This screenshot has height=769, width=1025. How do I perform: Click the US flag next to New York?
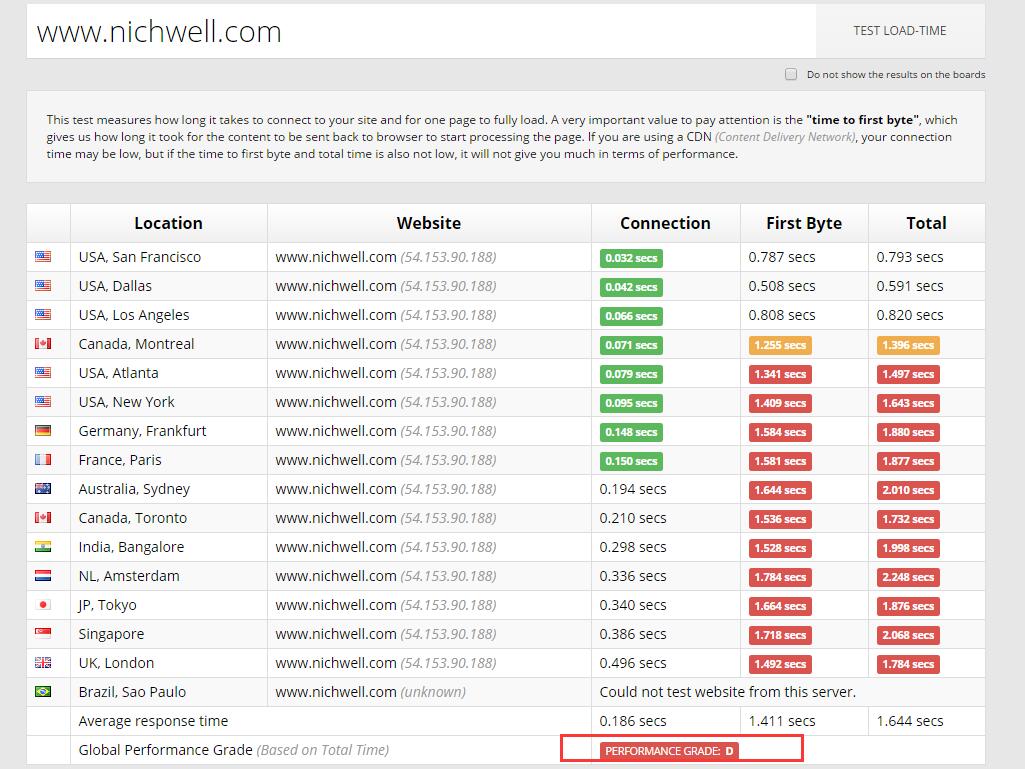(43, 402)
